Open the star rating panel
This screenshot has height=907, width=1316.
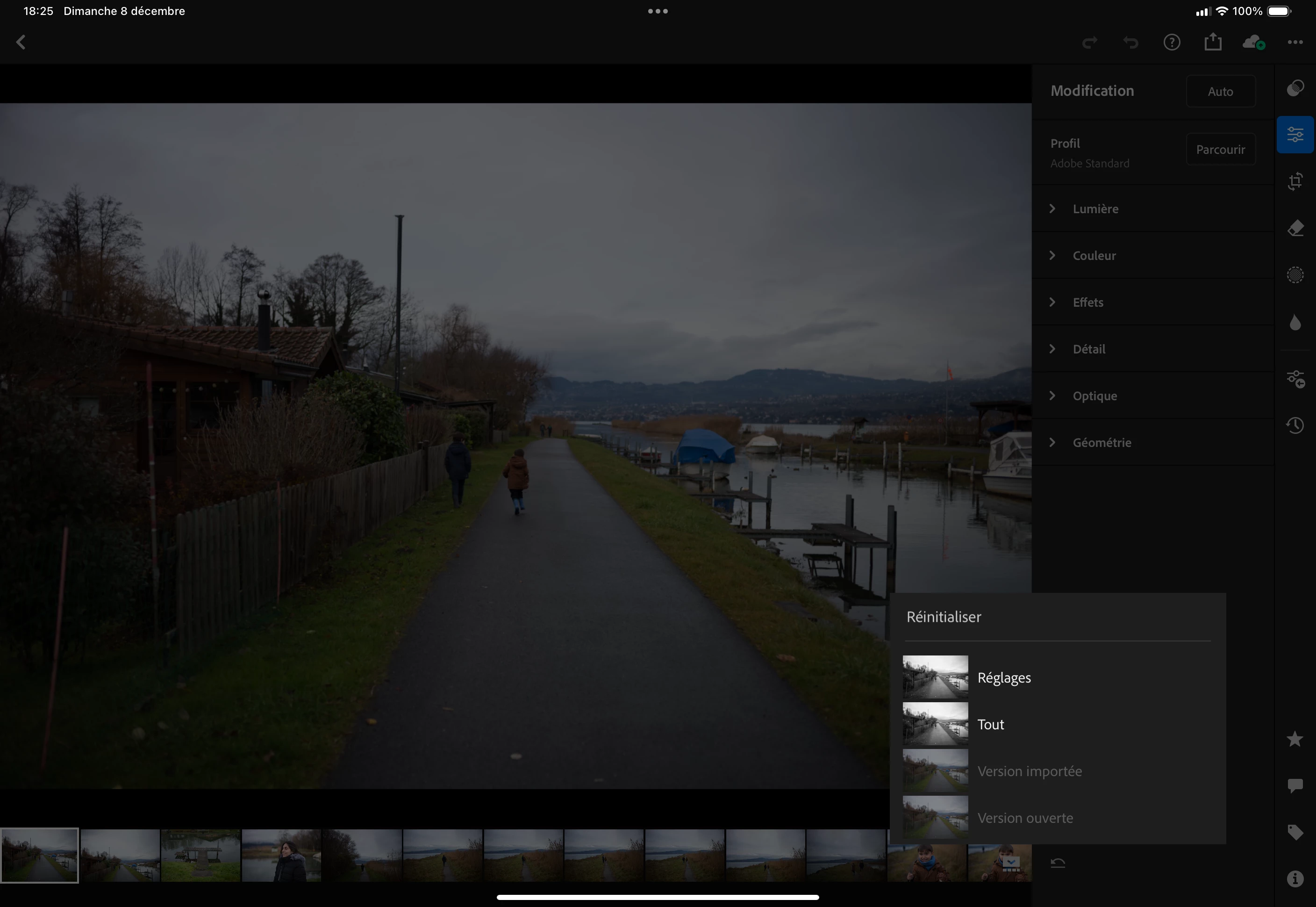[1295, 739]
